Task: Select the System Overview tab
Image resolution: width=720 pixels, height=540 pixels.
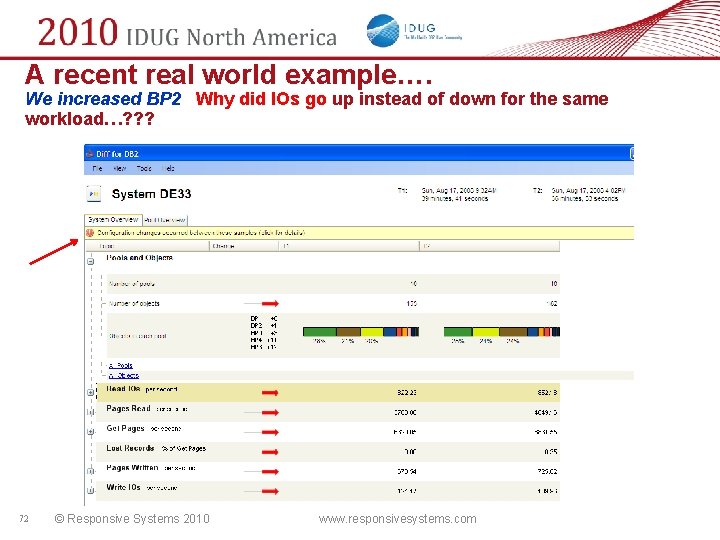Action: coord(113,220)
